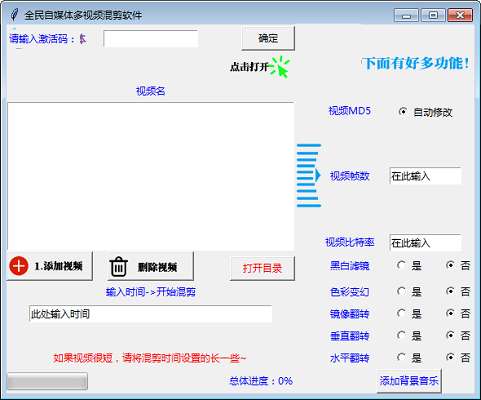Turn on 是 for 镜像翻转
Screen dimensions: 481x400
coord(401,313)
